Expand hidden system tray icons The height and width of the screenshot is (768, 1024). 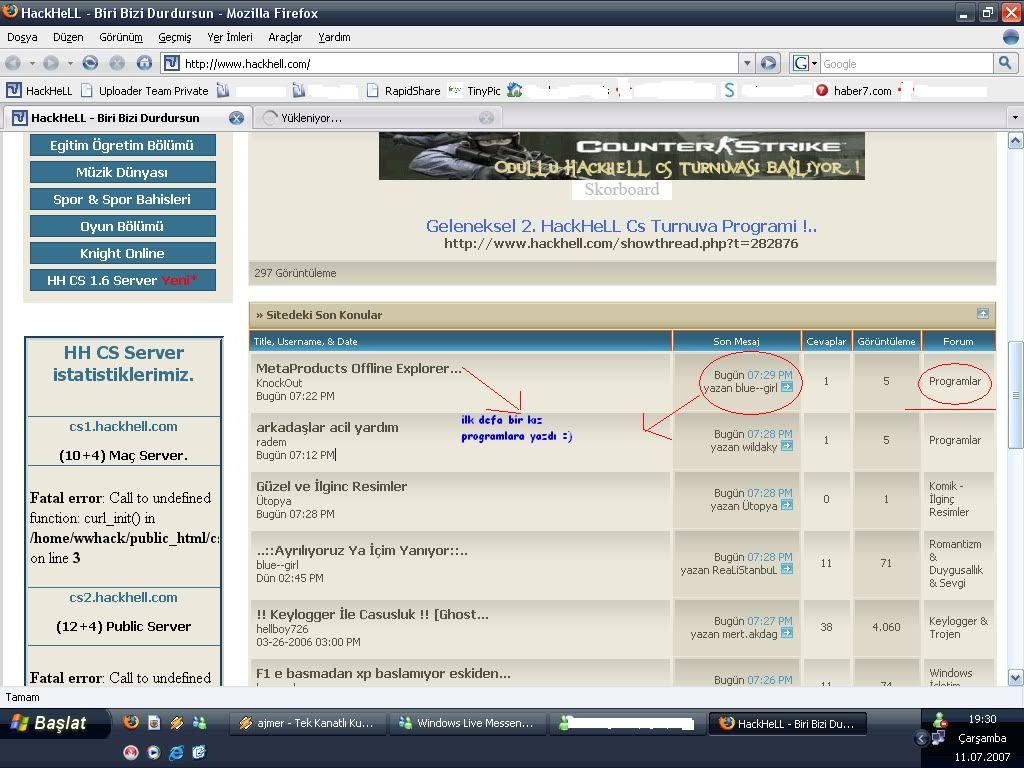pyautogui.click(x=921, y=739)
